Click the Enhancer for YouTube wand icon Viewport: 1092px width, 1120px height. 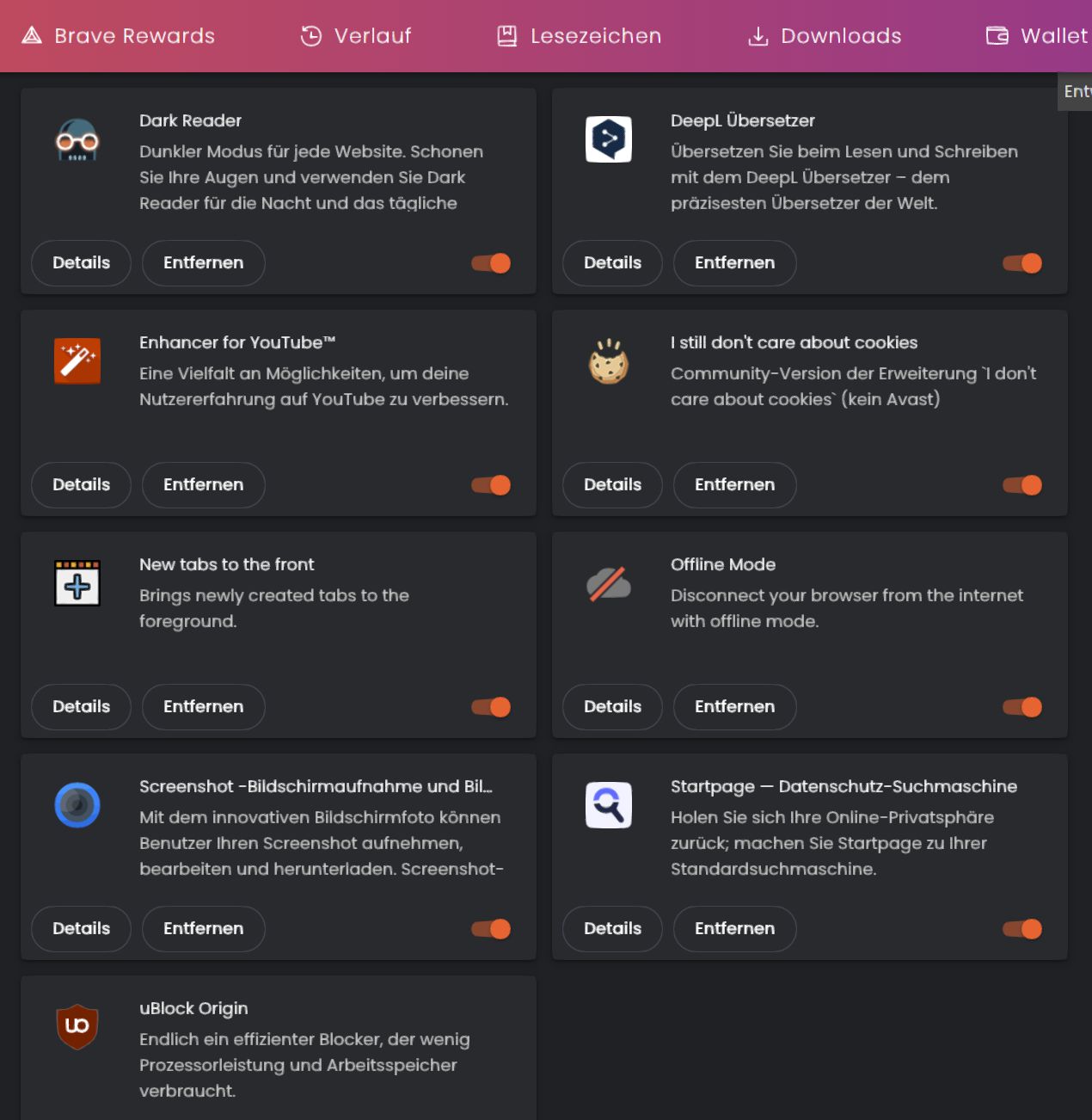[x=77, y=361]
